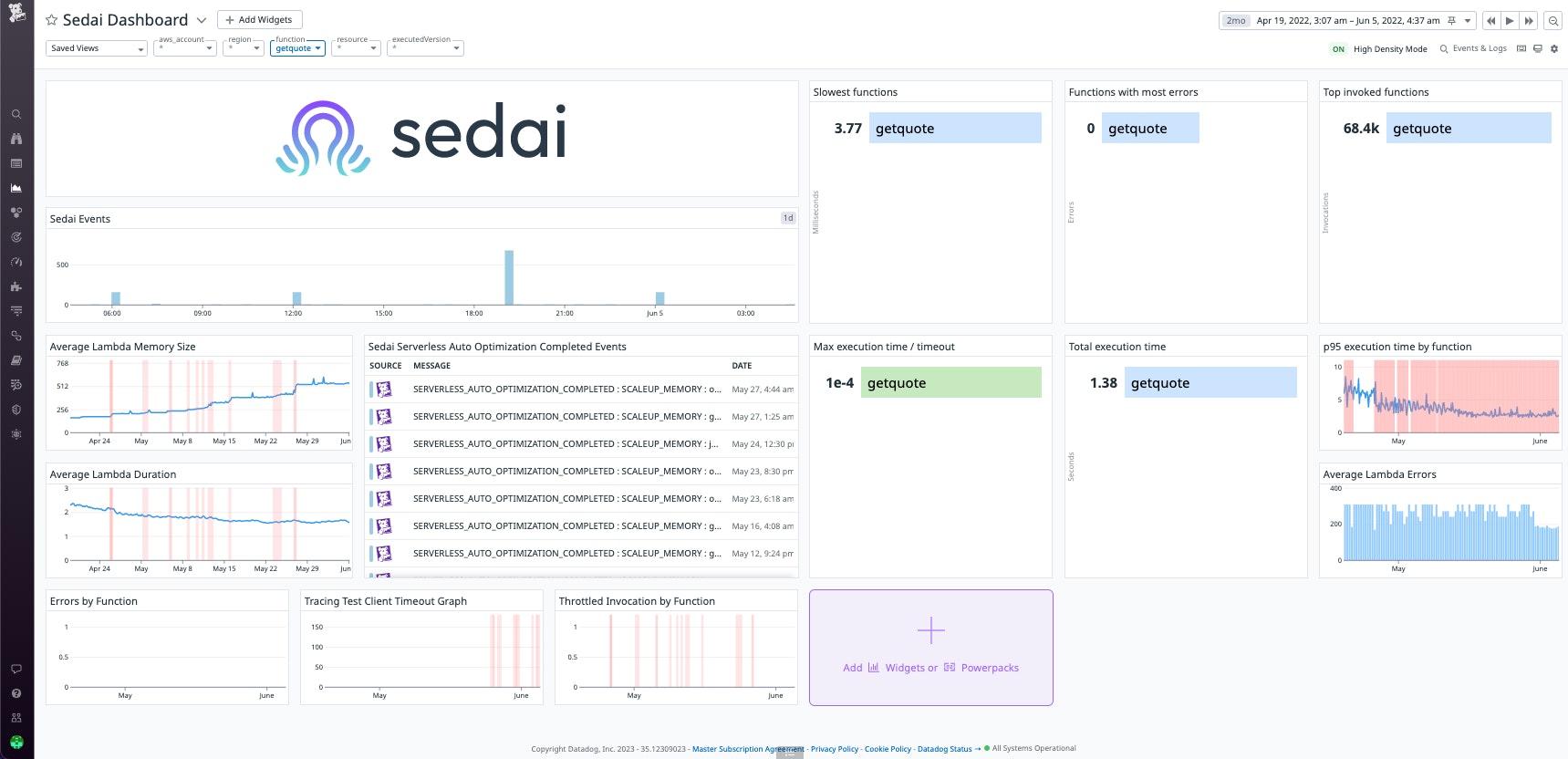1568x759 pixels.
Task: Click the Add Widgets button
Action: pyautogui.click(x=259, y=20)
